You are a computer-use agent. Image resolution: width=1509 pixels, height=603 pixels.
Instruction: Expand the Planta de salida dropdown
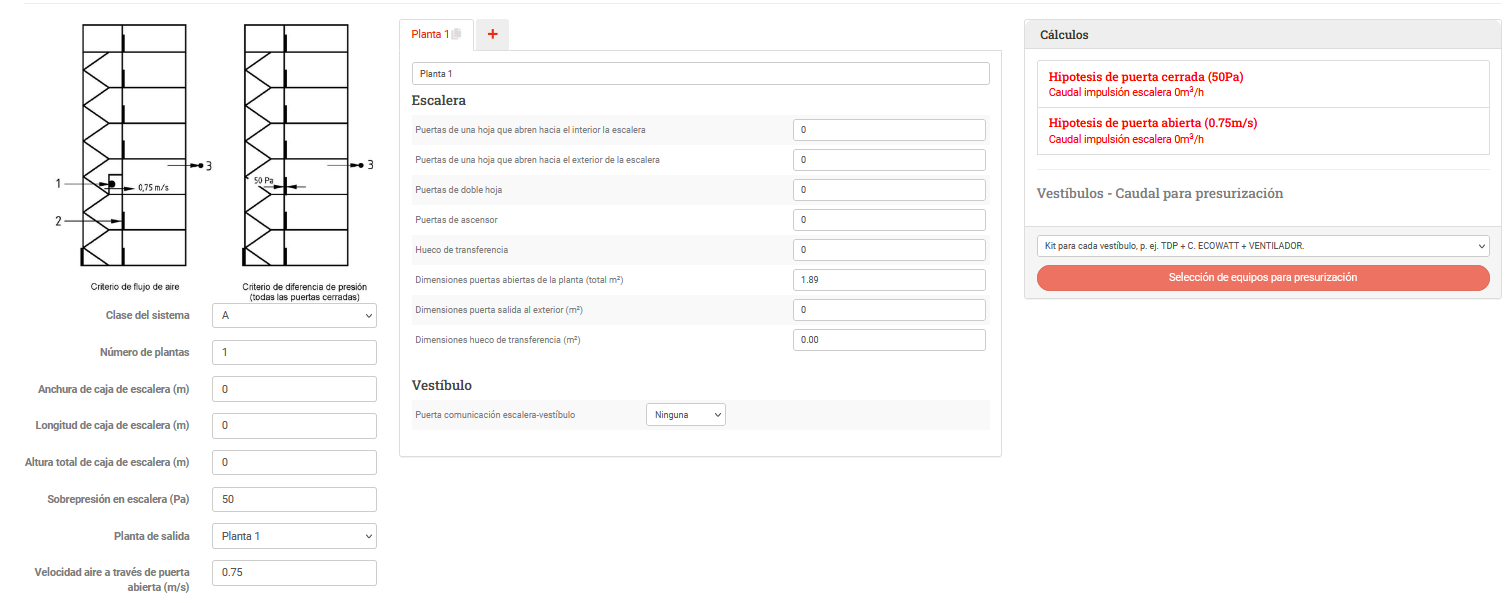point(294,536)
